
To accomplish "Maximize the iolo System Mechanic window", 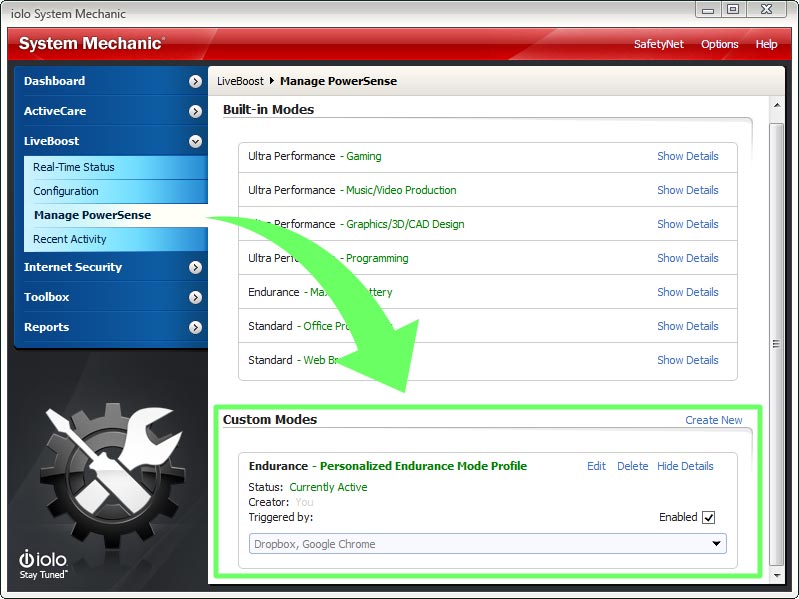I will coord(733,10).
